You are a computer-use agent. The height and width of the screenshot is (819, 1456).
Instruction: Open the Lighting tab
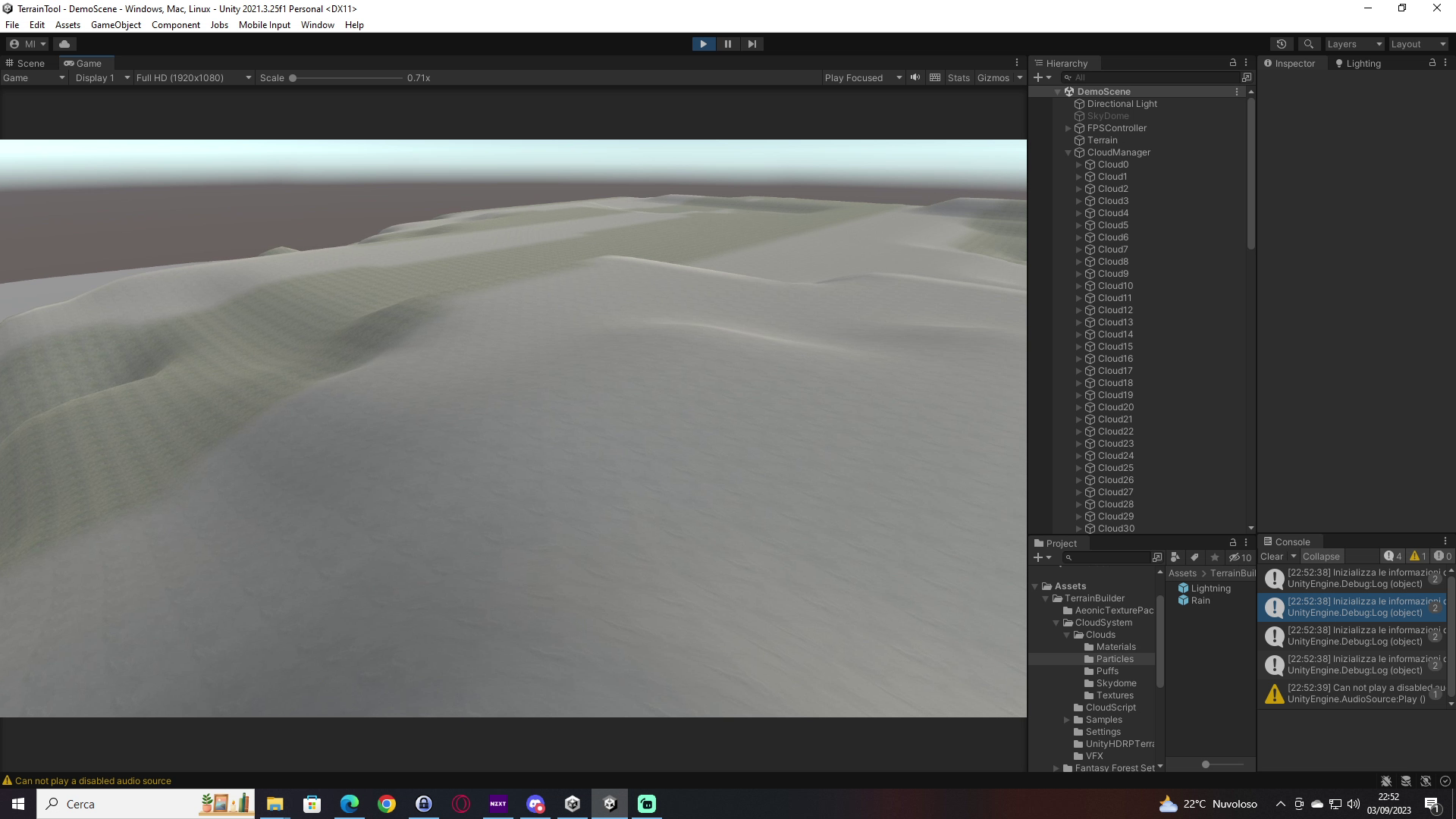coord(1357,63)
